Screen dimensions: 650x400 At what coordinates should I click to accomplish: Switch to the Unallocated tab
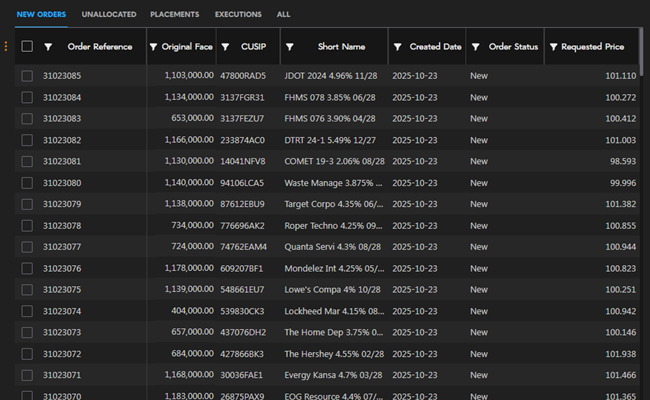(x=109, y=15)
